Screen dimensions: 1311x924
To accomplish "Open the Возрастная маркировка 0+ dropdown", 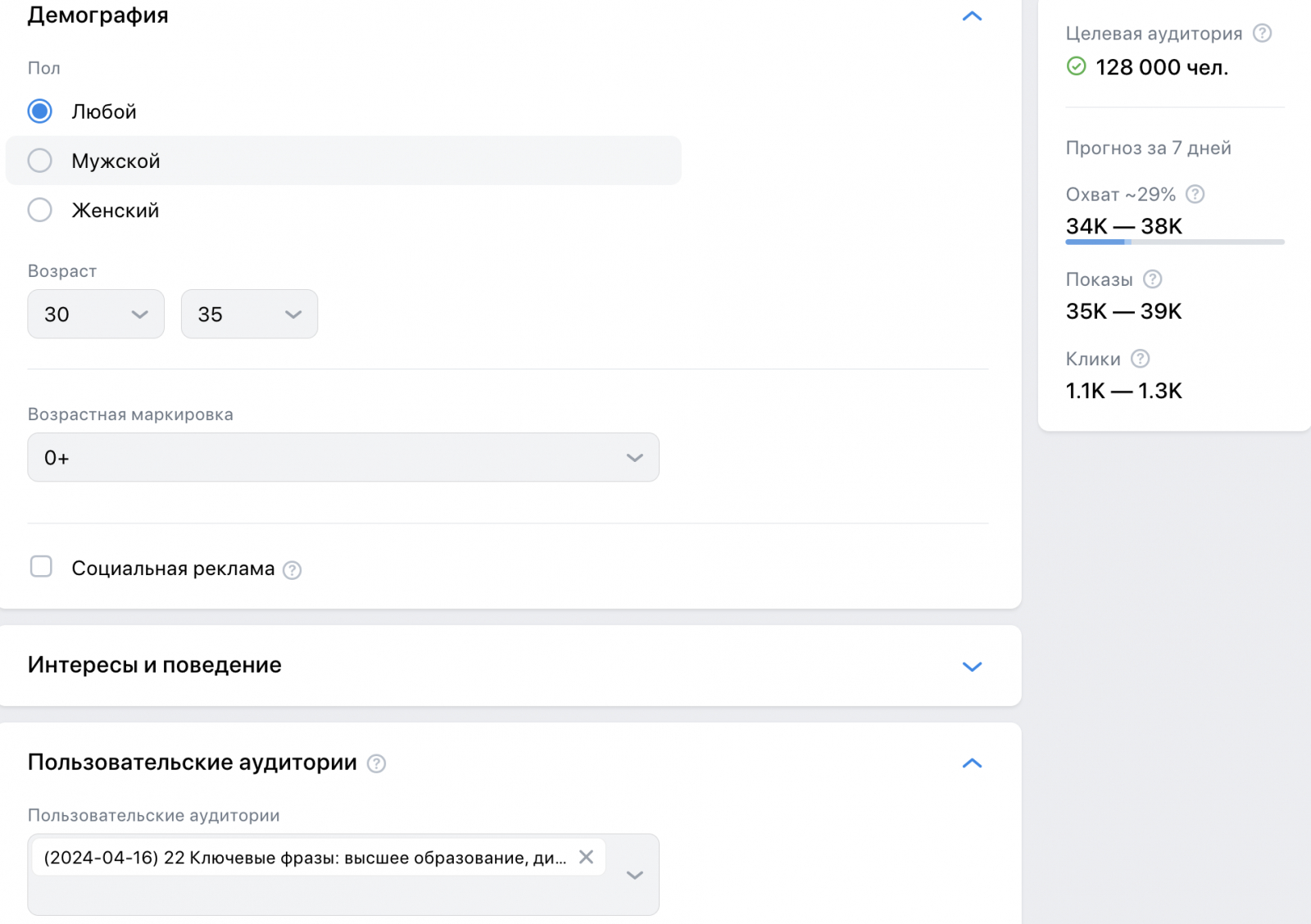I will click(343, 457).
